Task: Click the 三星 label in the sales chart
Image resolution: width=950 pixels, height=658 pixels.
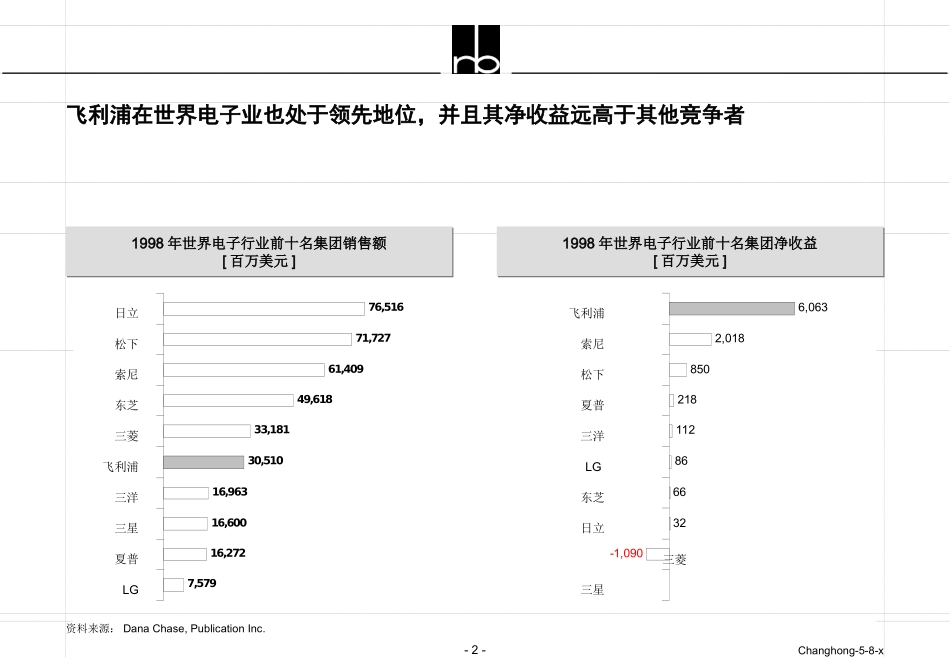Action: pyautogui.click(x=127, y=528)
